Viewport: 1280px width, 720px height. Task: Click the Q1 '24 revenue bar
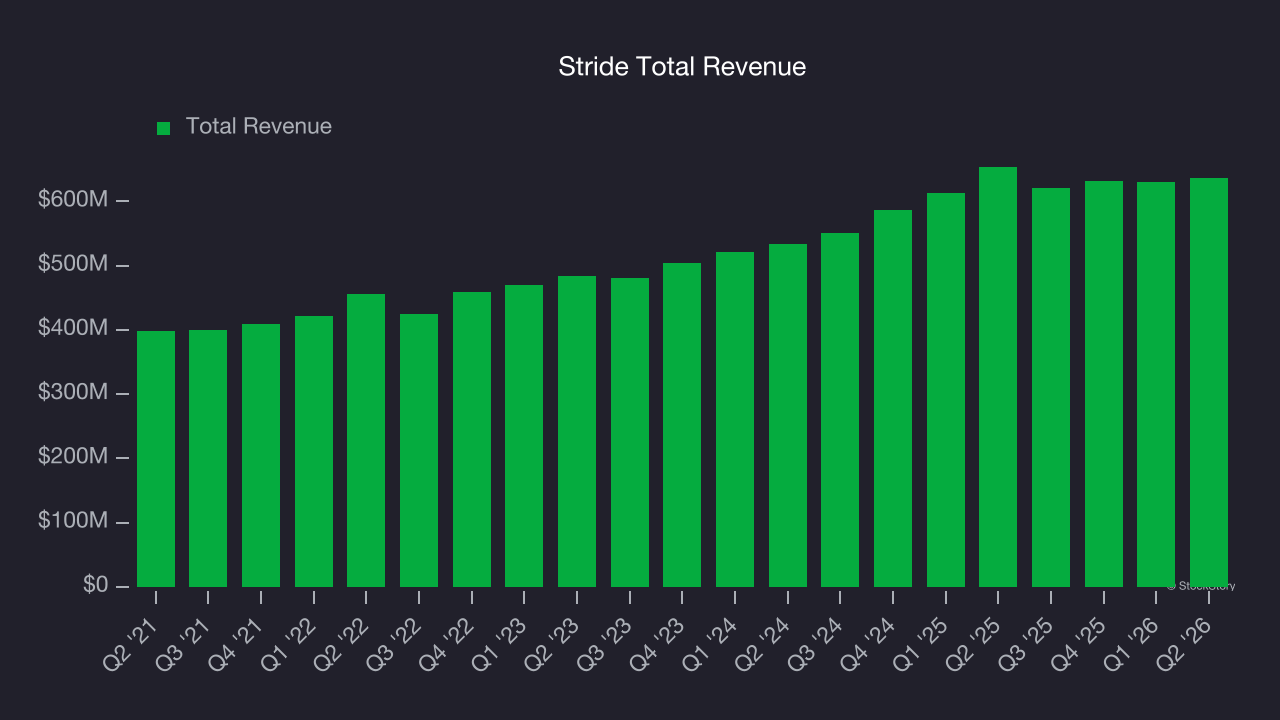[x=735, y=419]
